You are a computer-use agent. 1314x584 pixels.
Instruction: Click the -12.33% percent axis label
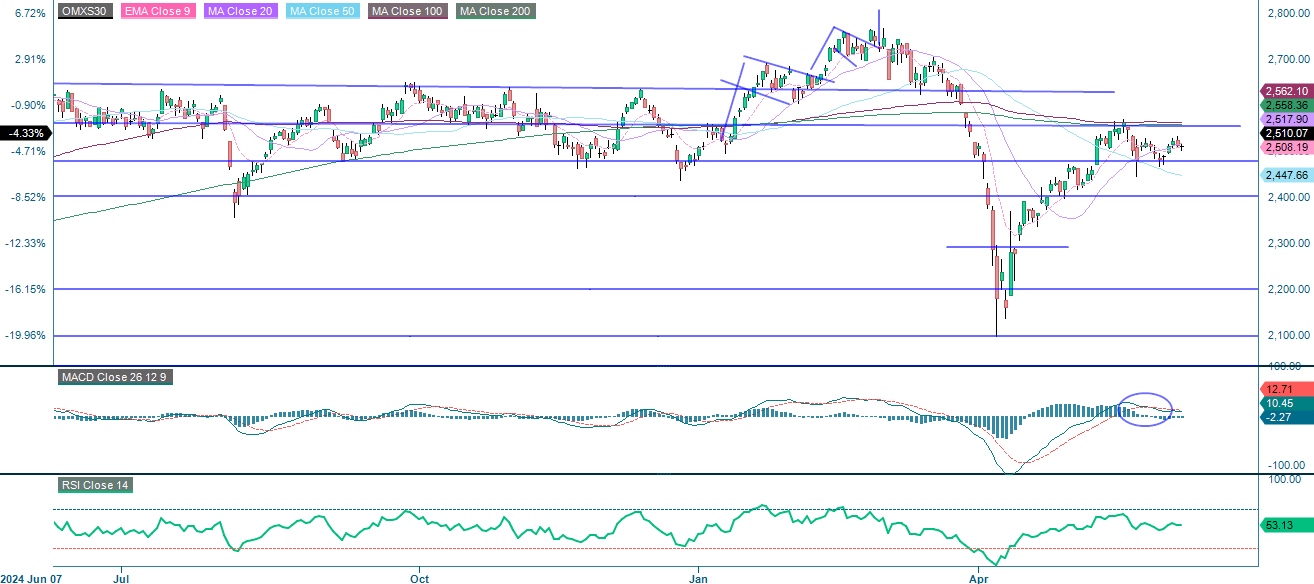click(24, 243)
